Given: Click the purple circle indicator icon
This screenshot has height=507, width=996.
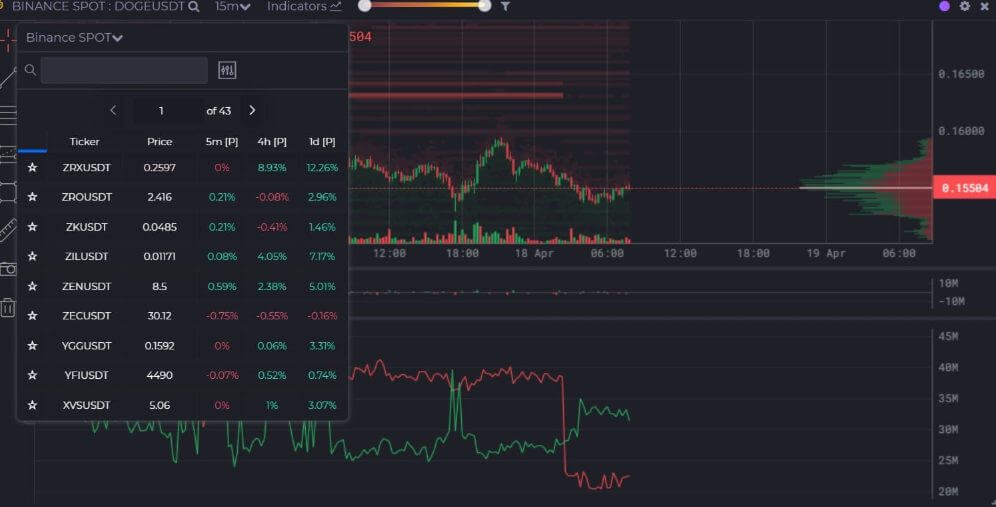Looking at the screenshot, I should (x=944, y=6).
